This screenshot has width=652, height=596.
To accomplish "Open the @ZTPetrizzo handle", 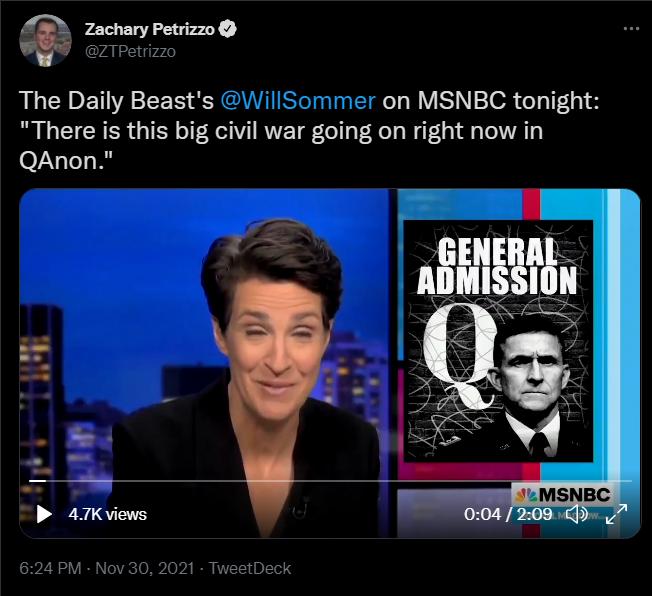I will tap(130, 52).
